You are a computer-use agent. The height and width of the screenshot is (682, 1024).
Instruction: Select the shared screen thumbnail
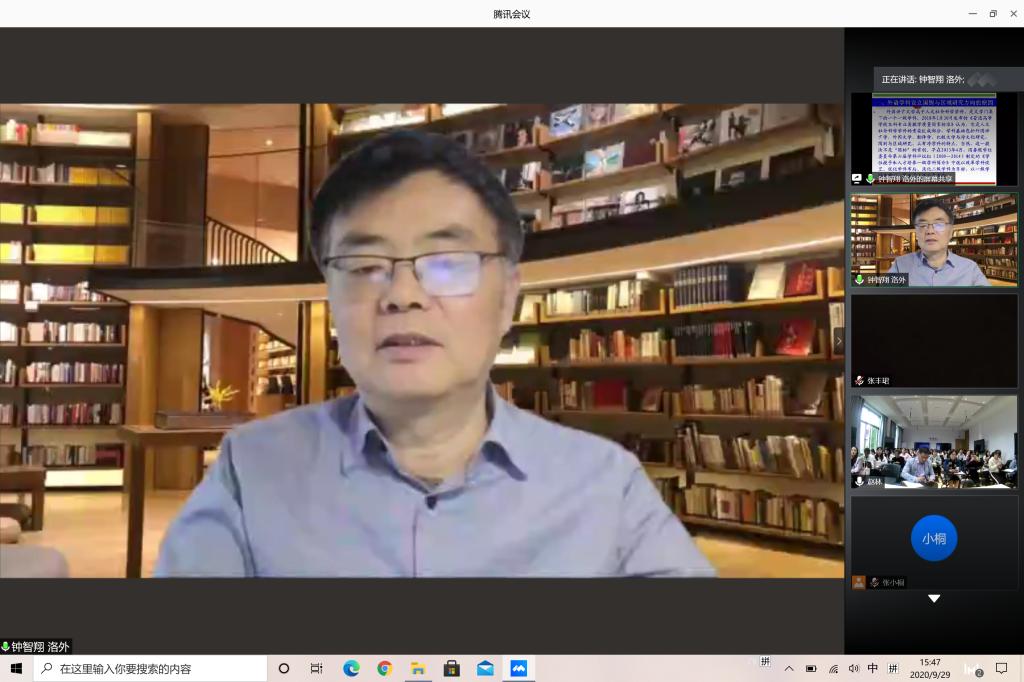(x=933, y=139)
